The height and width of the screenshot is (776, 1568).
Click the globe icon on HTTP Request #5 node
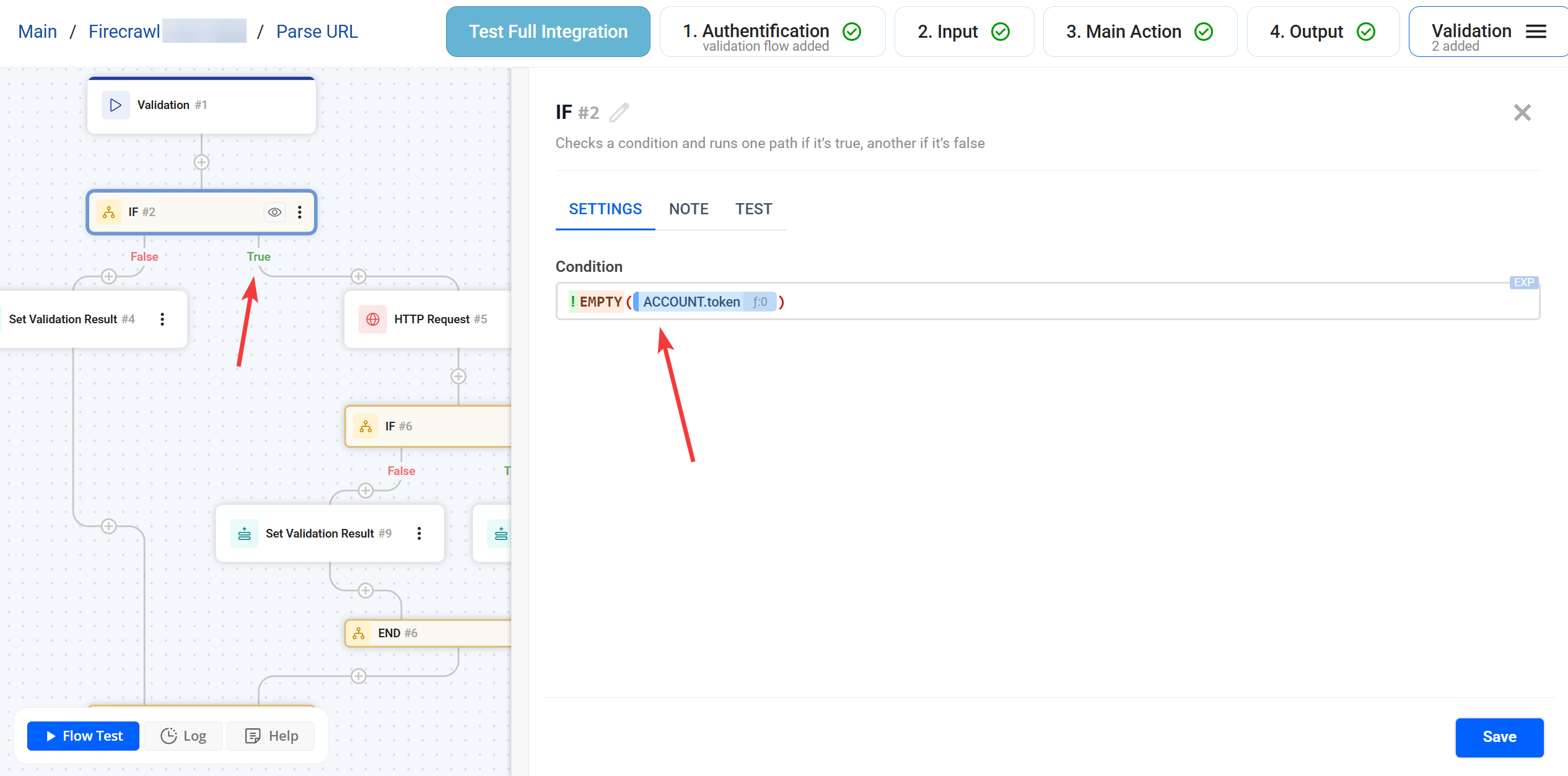(x=372, y=319)
